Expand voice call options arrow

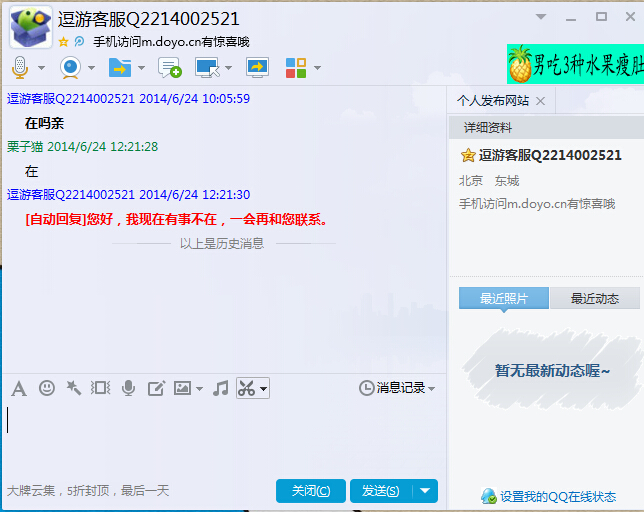41,68
